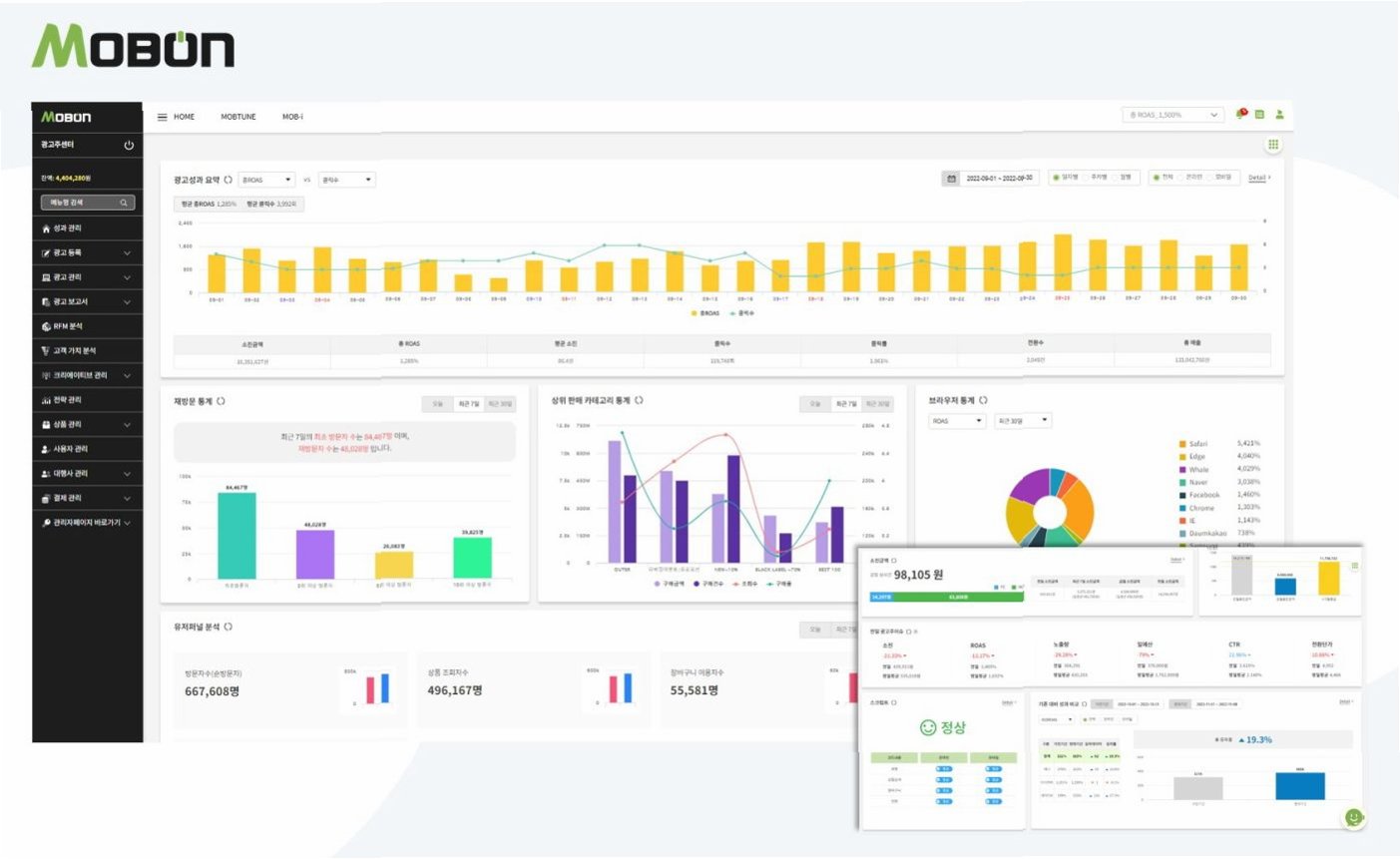Switch 상위 판매 카테고리 to 오늘 tab
Viewport: 1400px width, 859px height.
[815, 404]
